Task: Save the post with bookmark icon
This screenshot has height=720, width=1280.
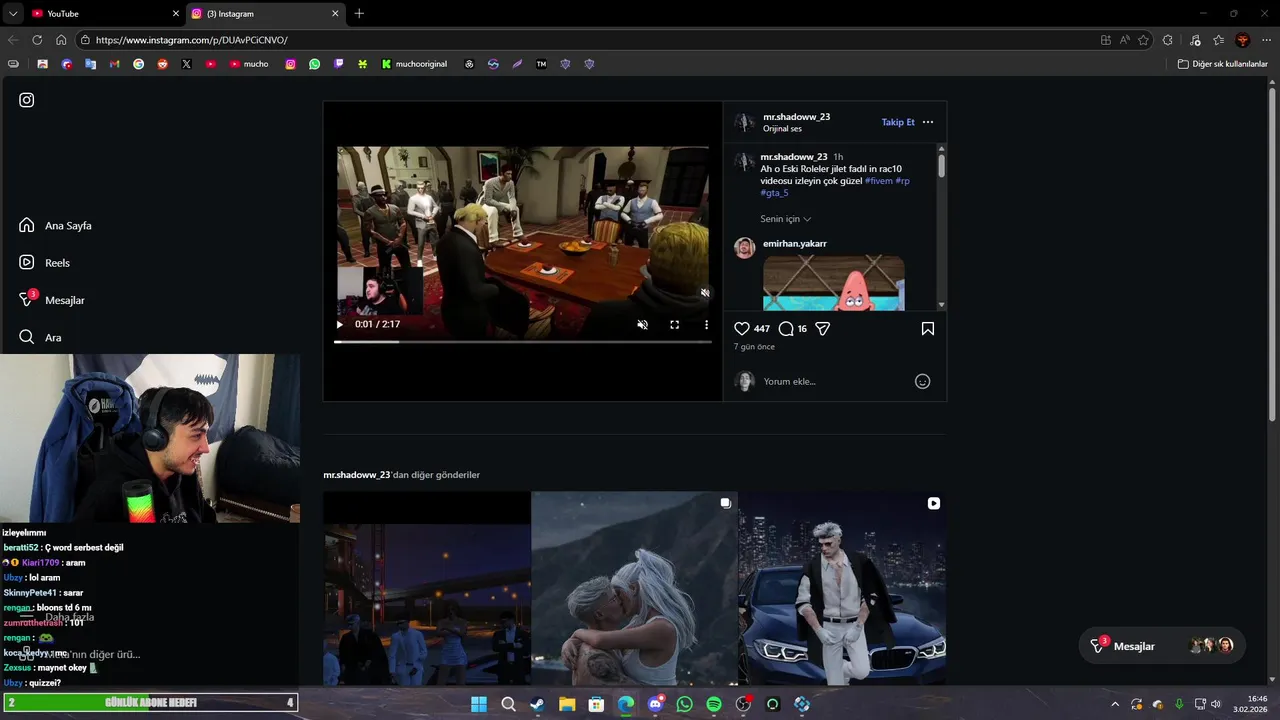Action: click(928, 328)
